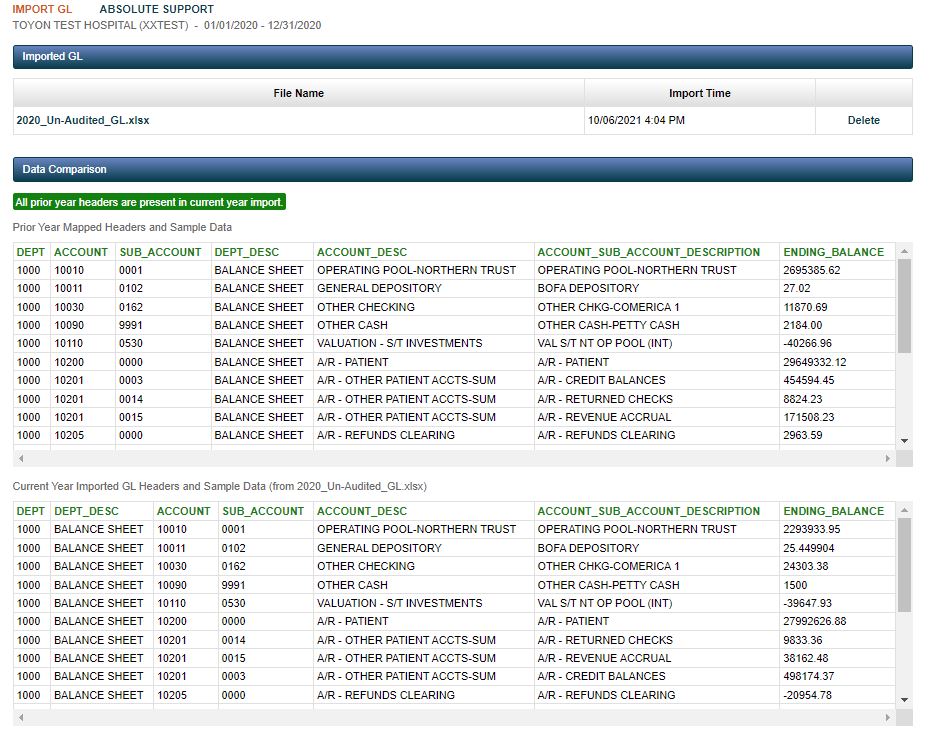Open the IMPORT GL tab
The width and height of the screenshot is (948, 738).
pyautogui.click(x=42, y=9)
